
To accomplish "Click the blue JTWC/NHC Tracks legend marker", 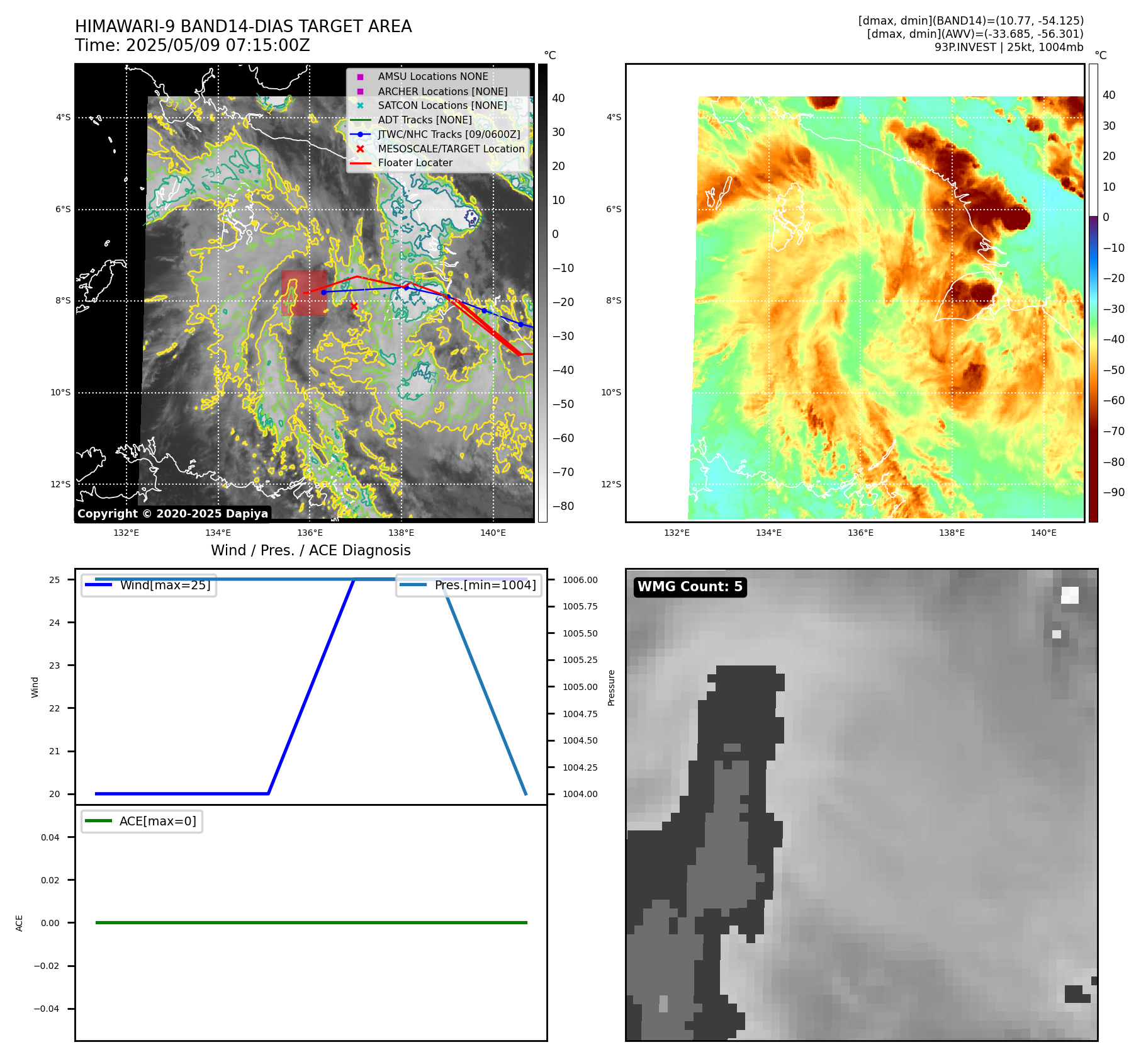I will click(360, 134).
